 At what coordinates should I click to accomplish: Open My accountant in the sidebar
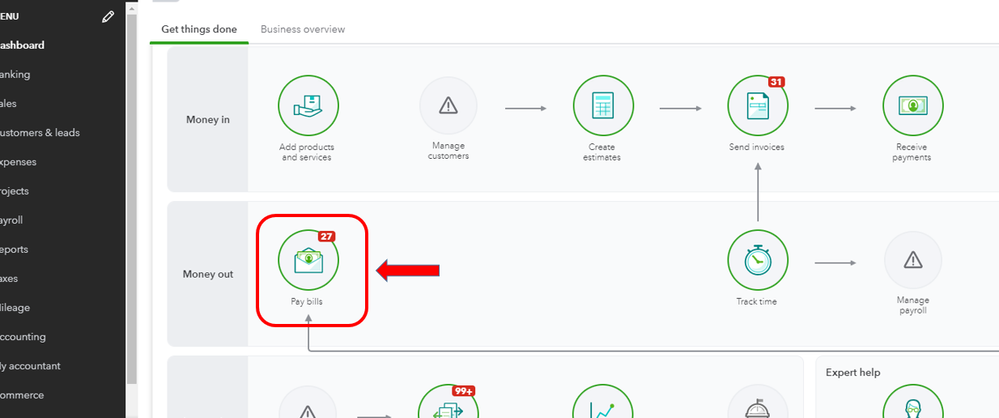tap(31, 366)
